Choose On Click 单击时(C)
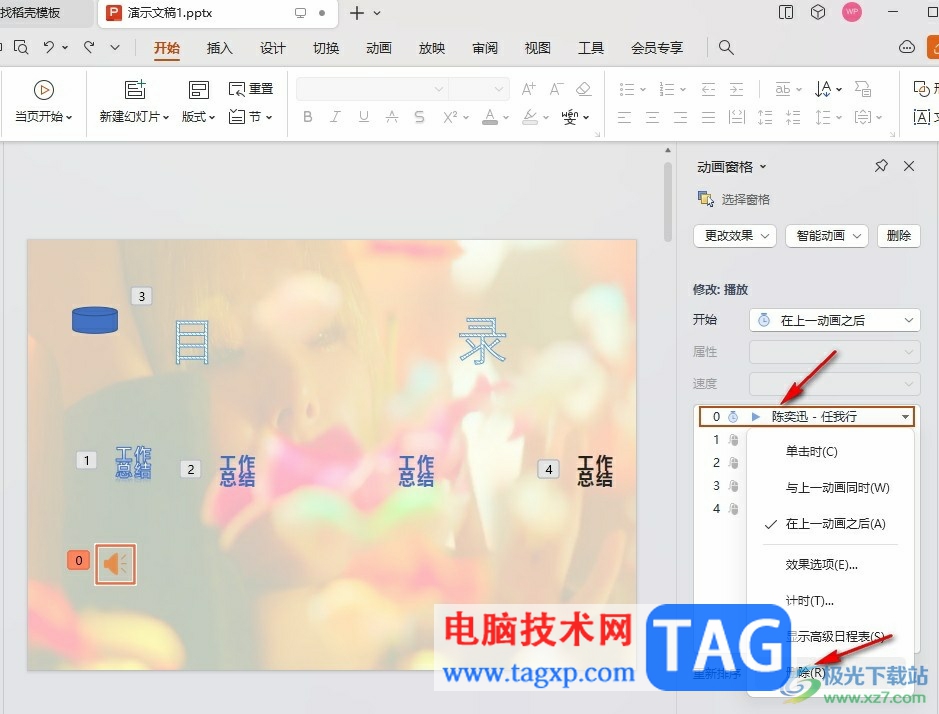This screenshot has width=939, height=714. tap(811, 452)
